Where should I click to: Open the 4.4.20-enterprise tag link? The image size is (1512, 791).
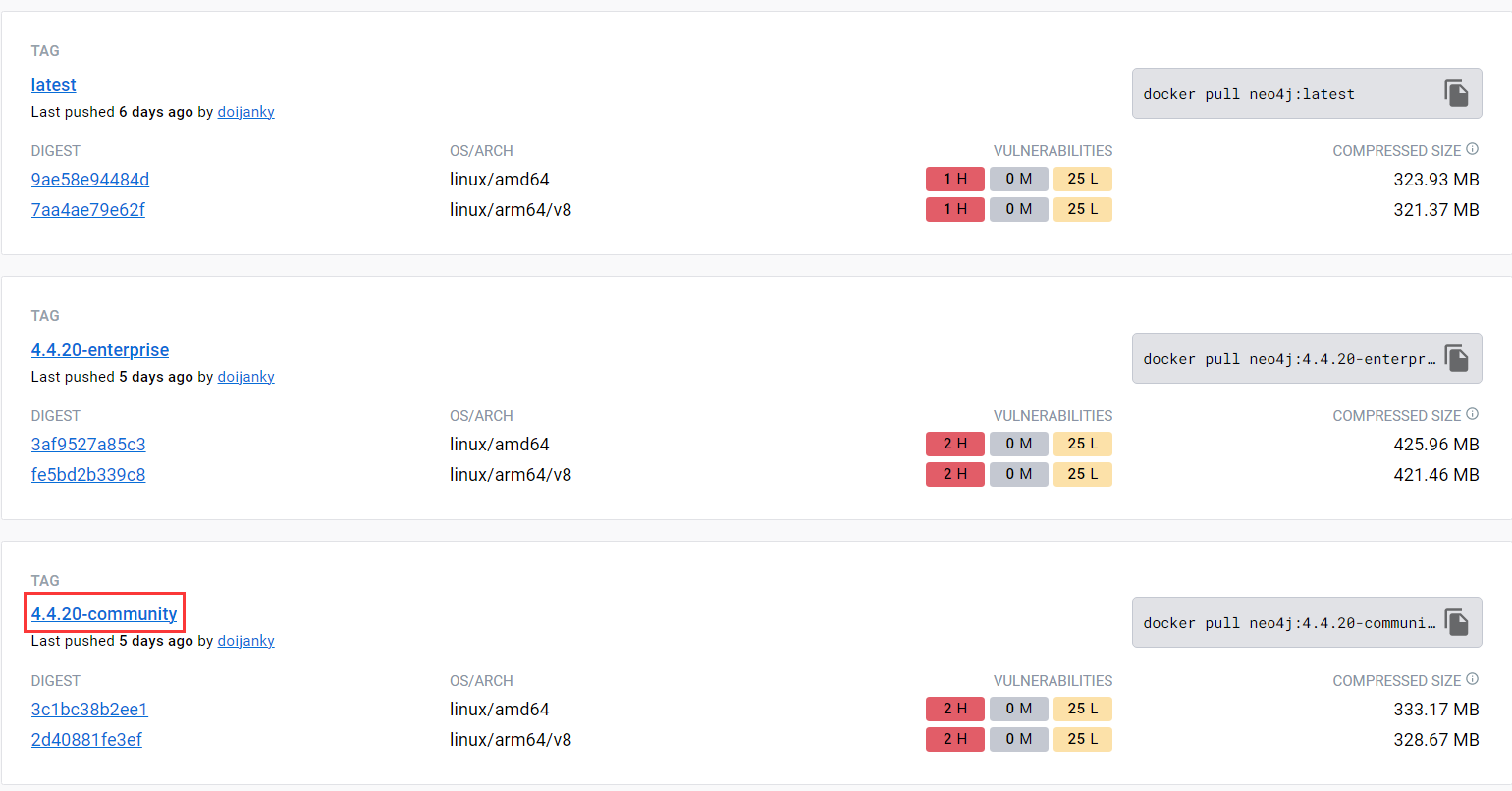[100, 350]
